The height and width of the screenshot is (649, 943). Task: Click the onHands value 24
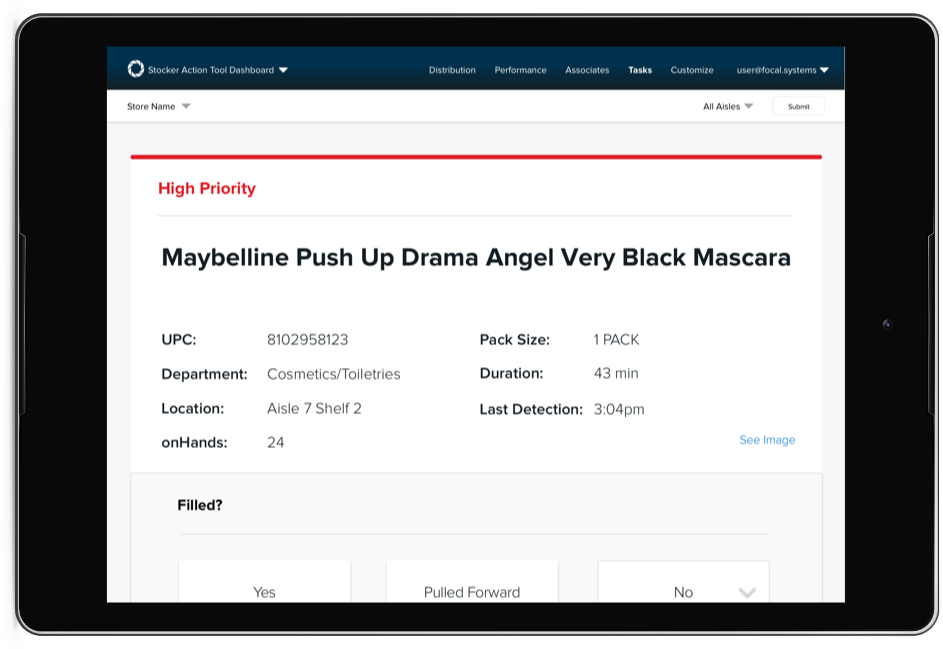275,443
